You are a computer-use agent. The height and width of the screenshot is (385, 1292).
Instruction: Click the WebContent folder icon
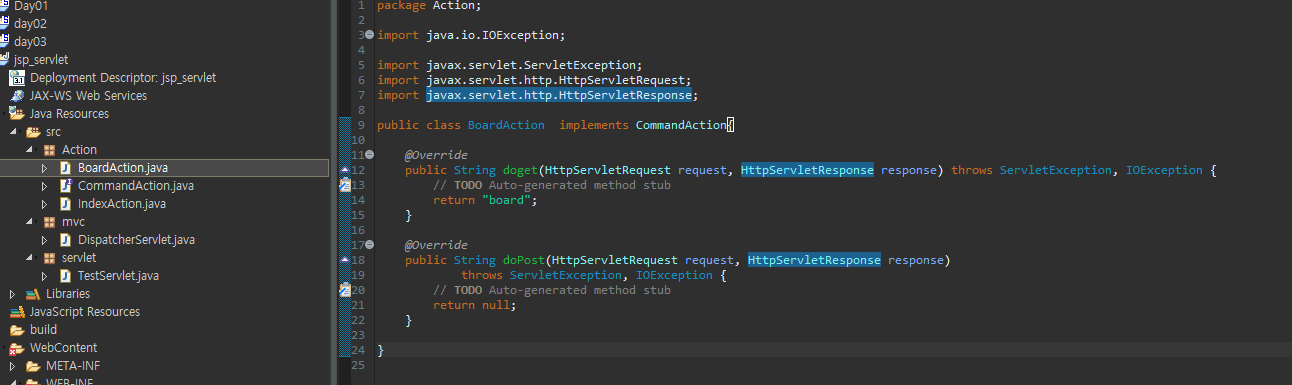17,348
